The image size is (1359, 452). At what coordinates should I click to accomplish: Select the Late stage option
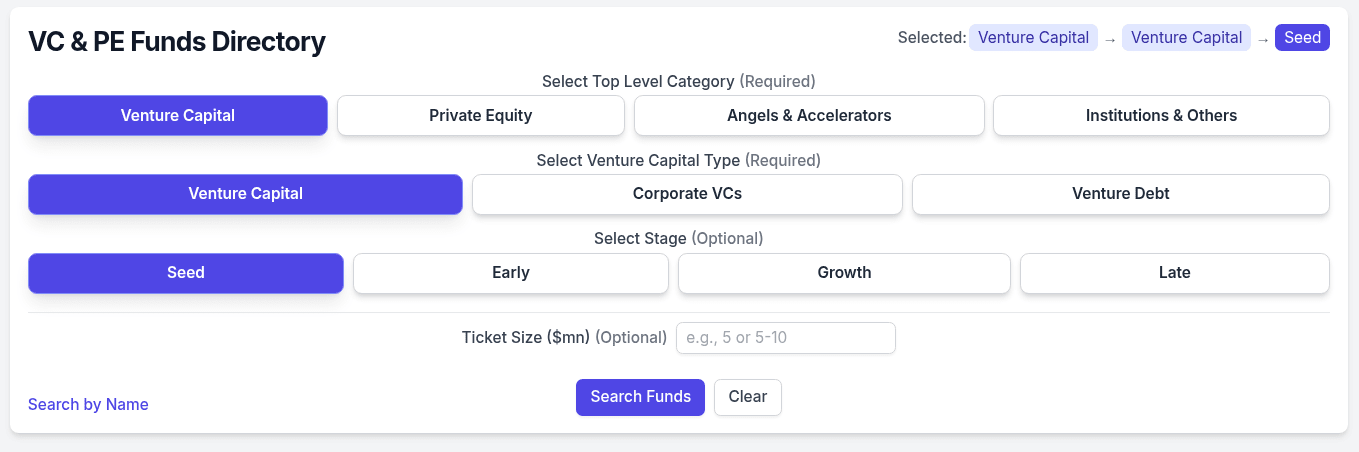coord(1174,273)
